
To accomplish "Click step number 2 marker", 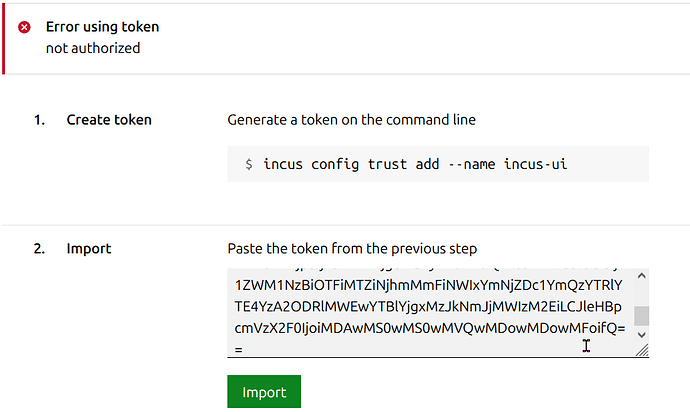I will click(39, 248).
